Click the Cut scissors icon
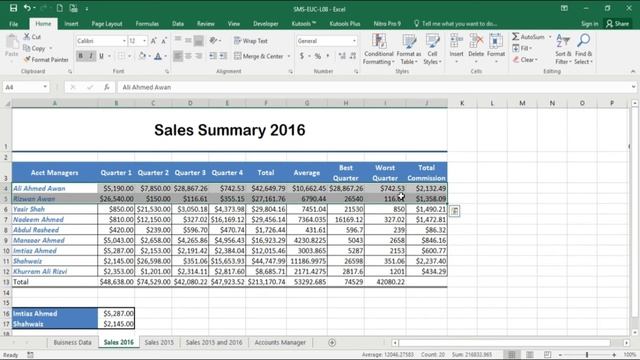 27,37
